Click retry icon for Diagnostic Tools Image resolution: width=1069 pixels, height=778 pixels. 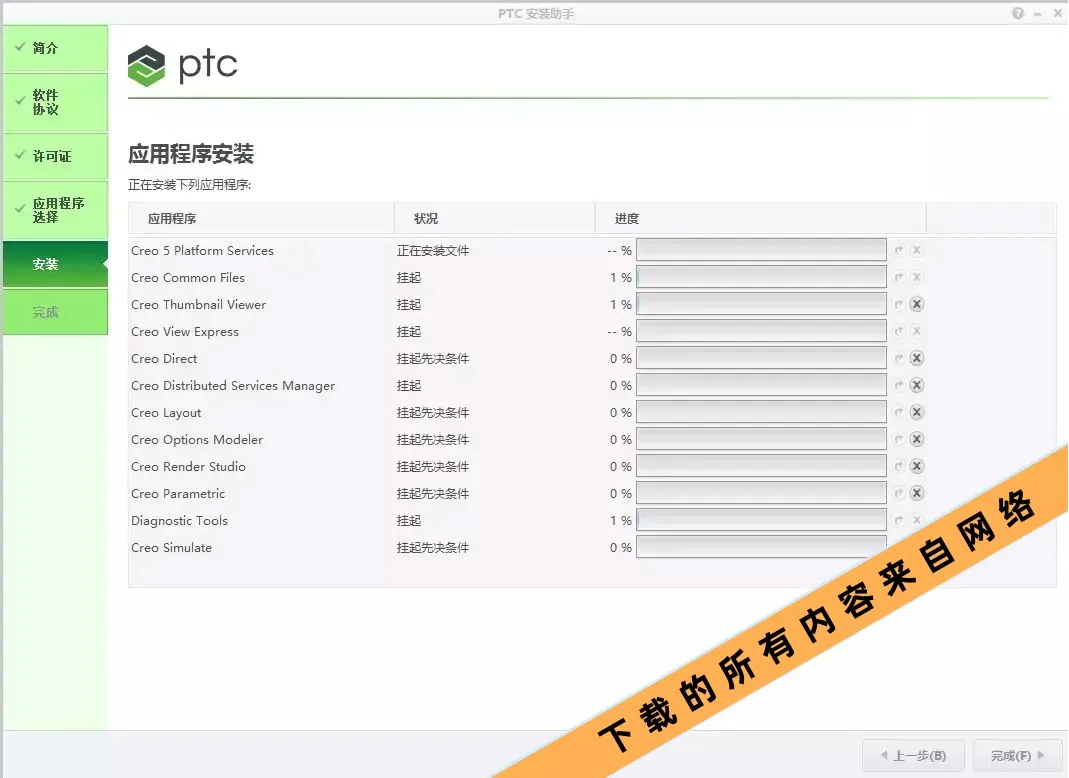[899, 520]
